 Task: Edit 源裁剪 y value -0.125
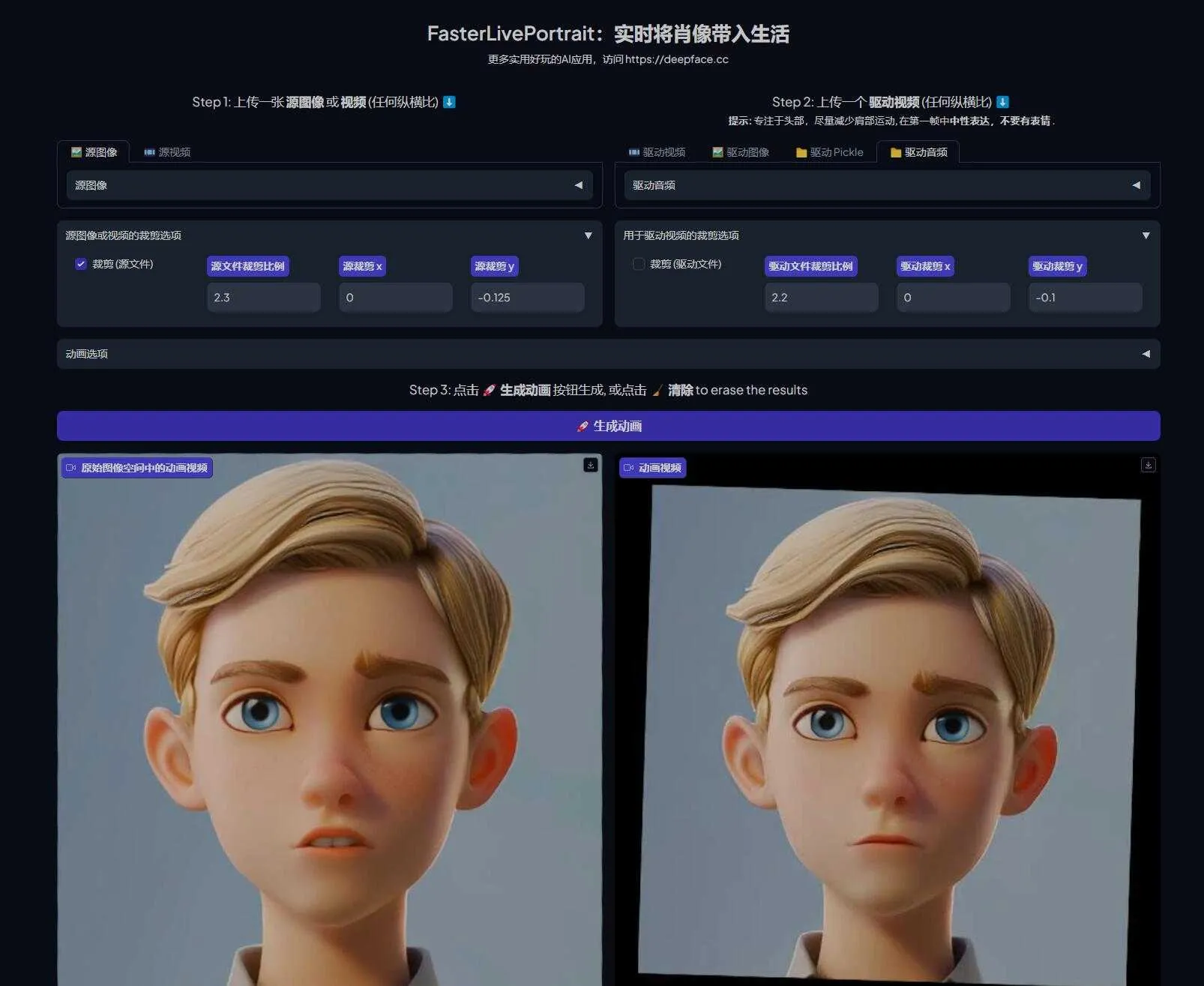coord(528,298)
